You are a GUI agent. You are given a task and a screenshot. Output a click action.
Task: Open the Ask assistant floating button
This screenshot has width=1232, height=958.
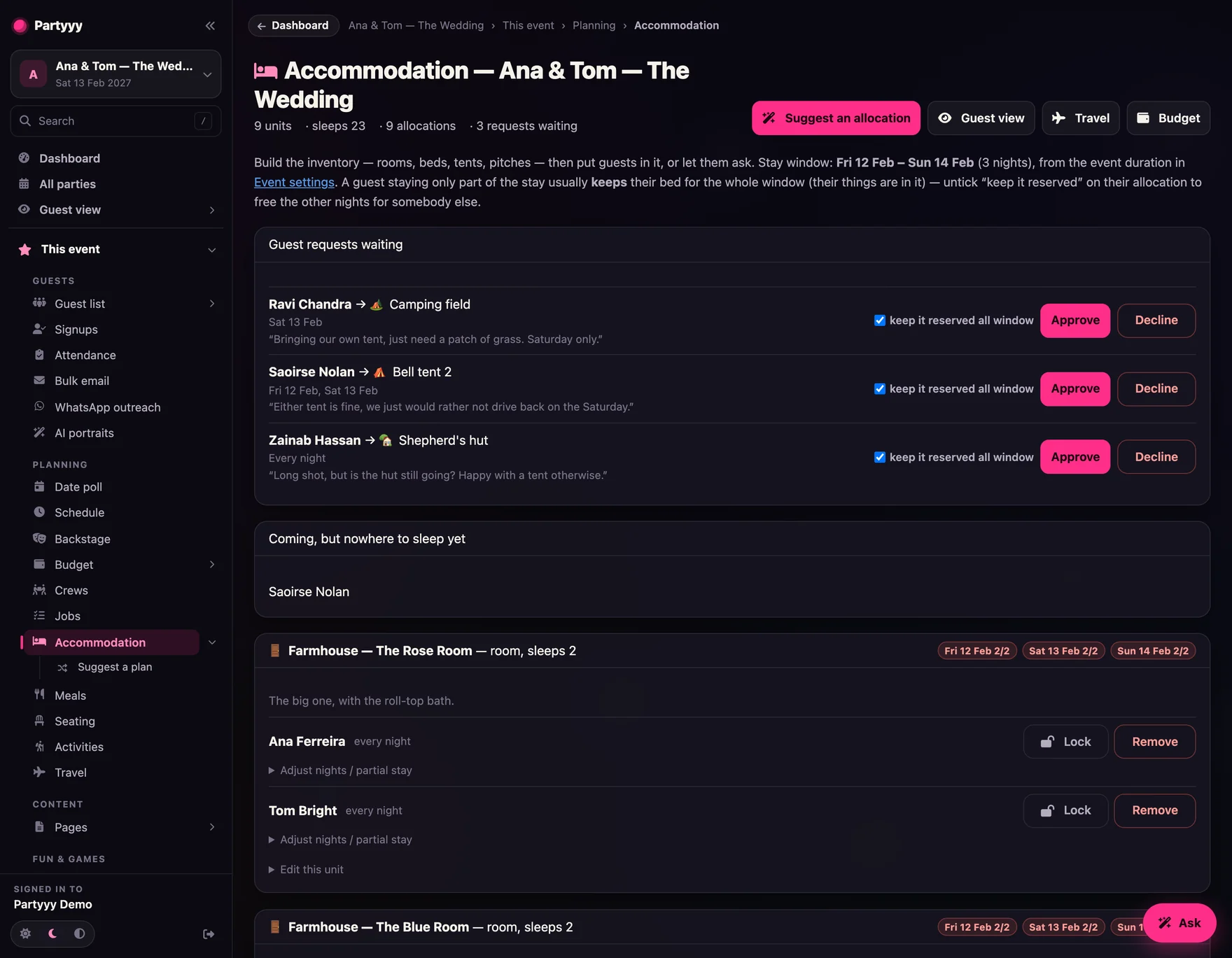tap(1179, 923)
